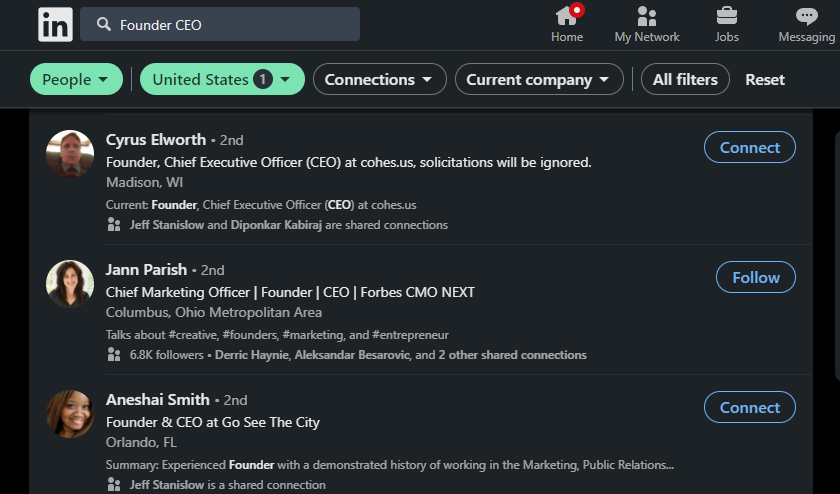Open the My Network icon

[x=647, y=16]
